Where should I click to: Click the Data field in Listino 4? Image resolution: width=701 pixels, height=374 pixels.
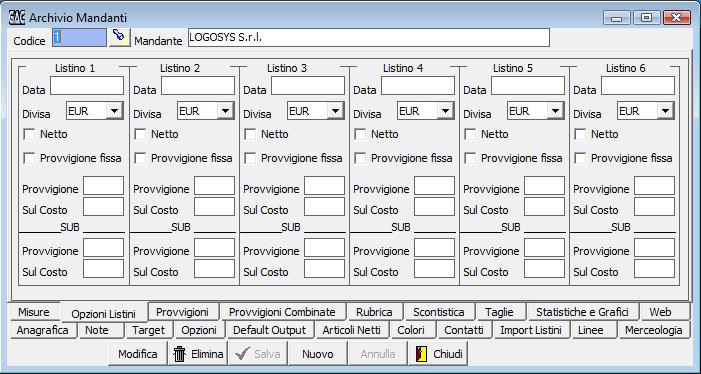click(x=418, y=85)
